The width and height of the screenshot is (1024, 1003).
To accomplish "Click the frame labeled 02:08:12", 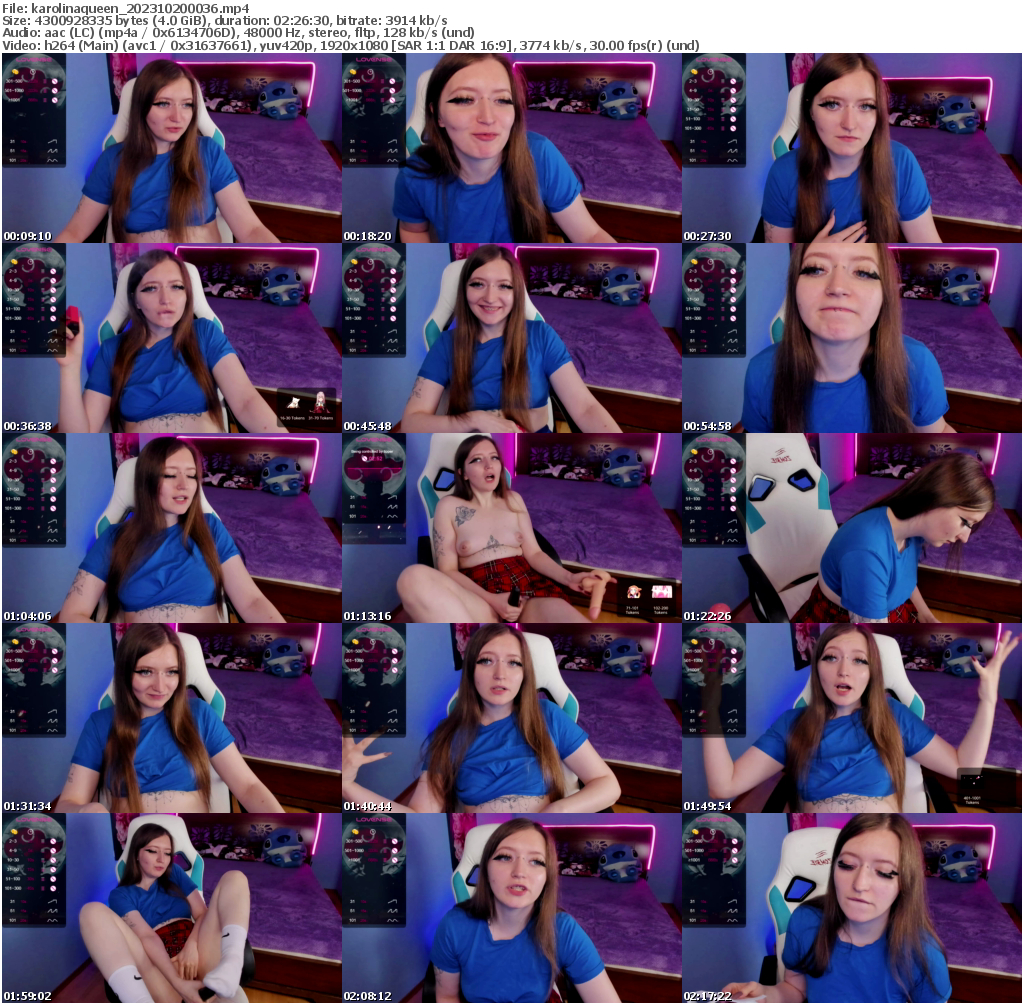I will click(512, 908).
